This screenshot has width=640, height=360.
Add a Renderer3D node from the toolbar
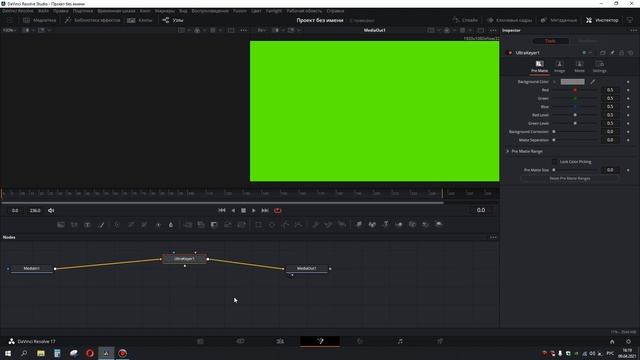(439, 224)
